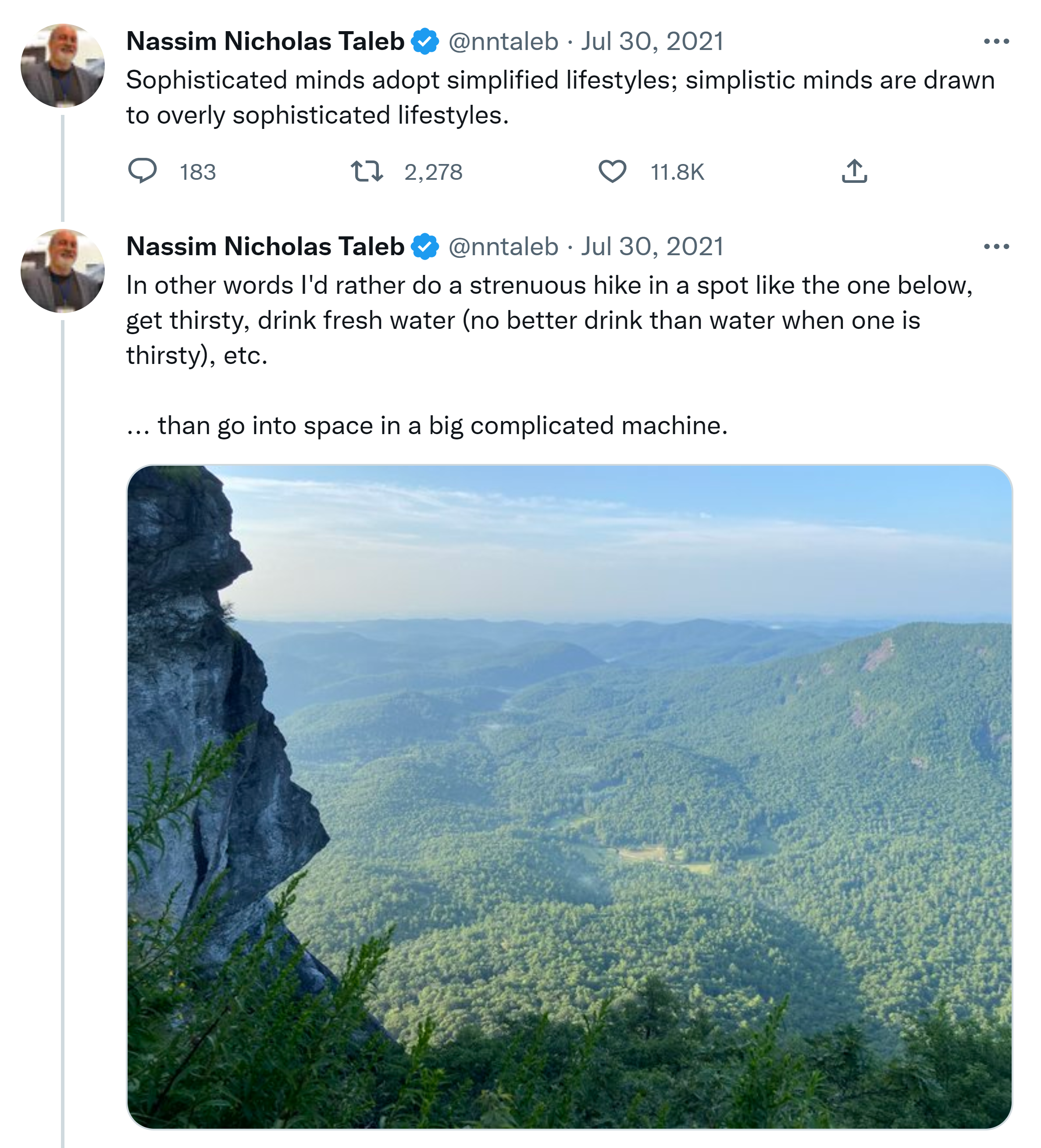Open profile avatar on second tweet
Screen dimensions: 1041x1148
click(x=63, y=271)
